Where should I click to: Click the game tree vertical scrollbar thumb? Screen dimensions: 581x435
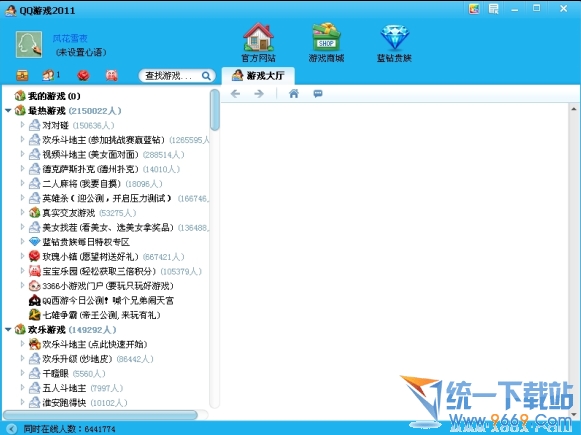click(215, 110)
